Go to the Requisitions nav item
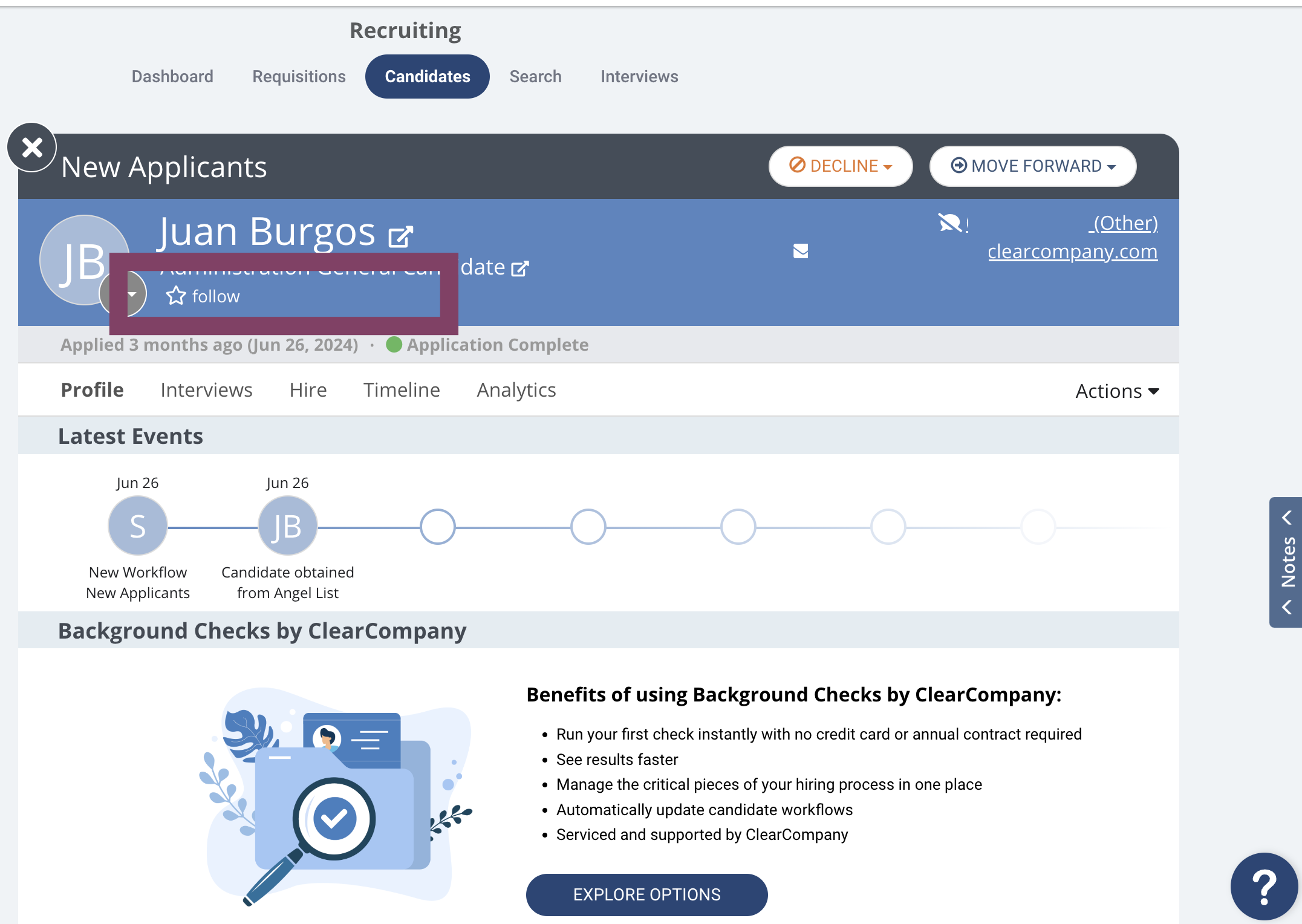 pos(299,76)
